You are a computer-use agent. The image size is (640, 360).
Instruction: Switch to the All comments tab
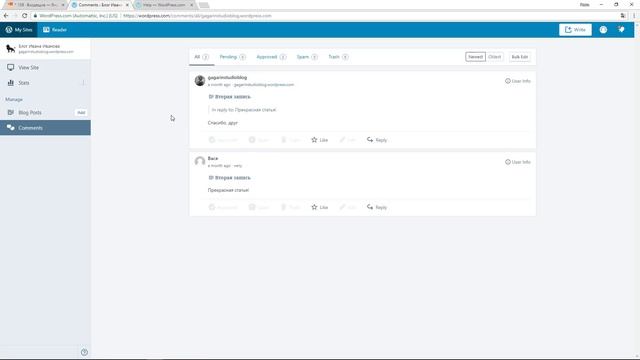click(x=201, y=57)
